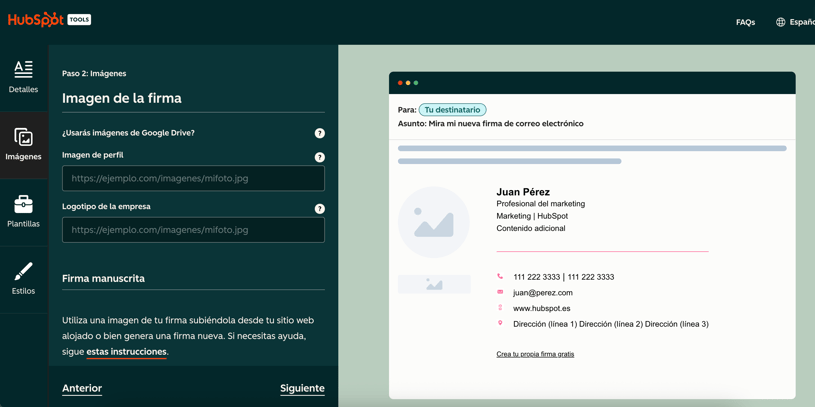Click help icon for Google Drive question
The height and width of the screenshot is (407, 815).
pos(320,133)
